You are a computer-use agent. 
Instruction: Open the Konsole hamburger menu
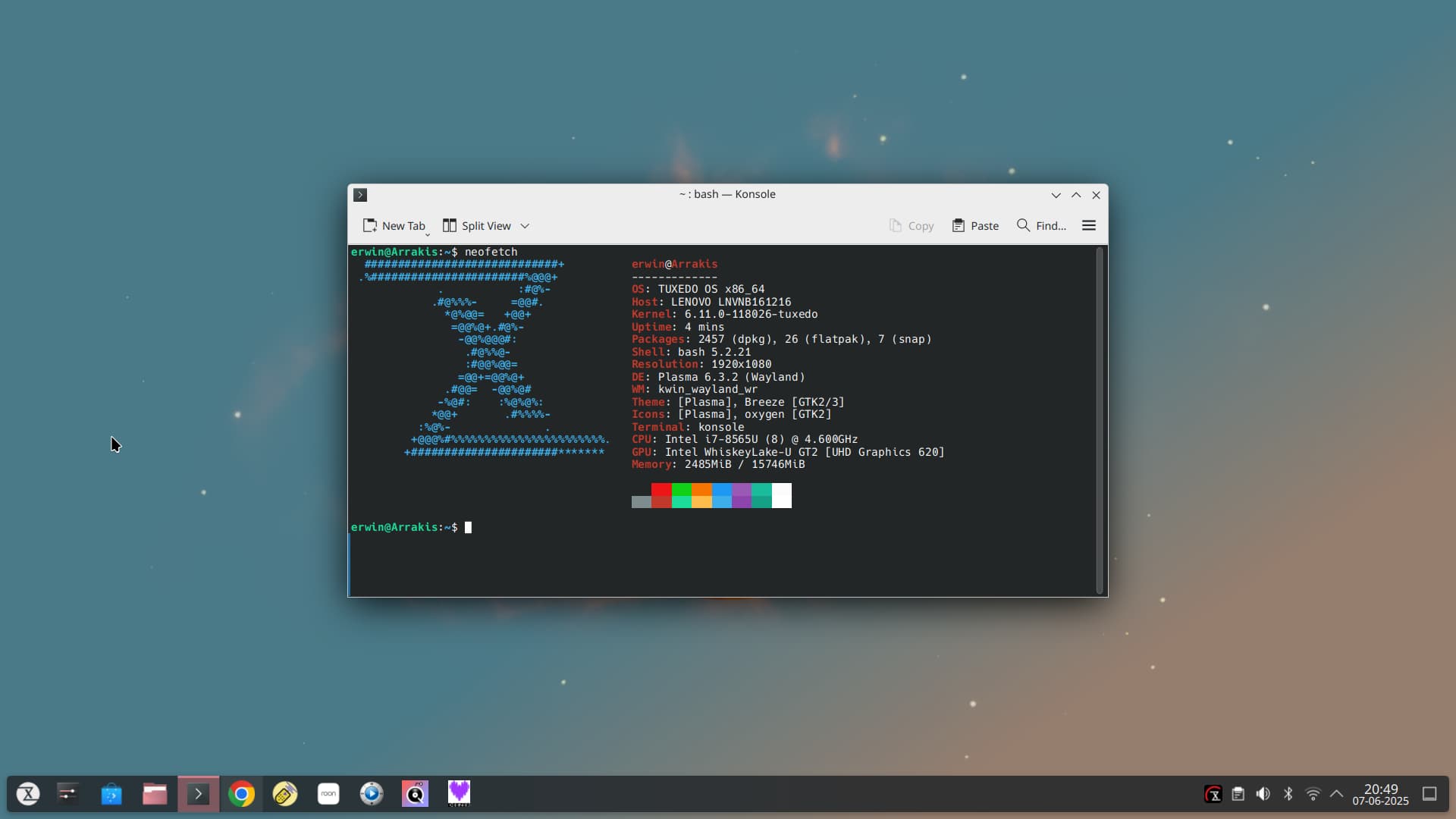(1089, 226)
